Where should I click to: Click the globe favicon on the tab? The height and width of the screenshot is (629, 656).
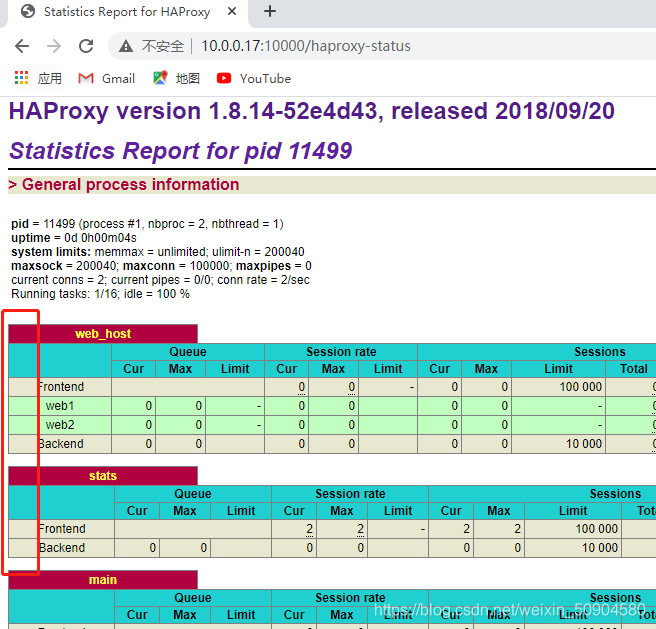[x=28, y=12]
